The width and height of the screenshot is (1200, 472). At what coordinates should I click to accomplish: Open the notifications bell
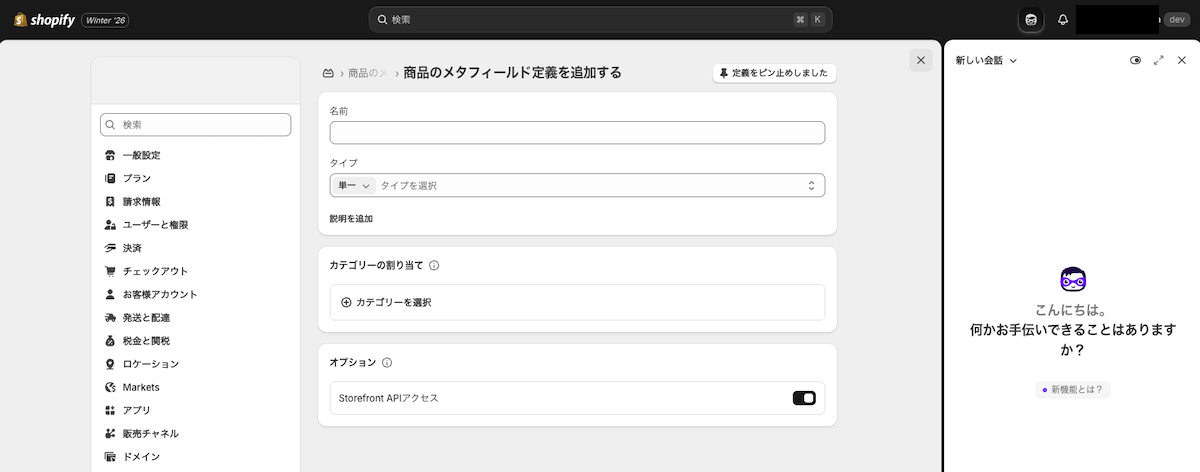pyautogui.click(x=1063, y=19)
